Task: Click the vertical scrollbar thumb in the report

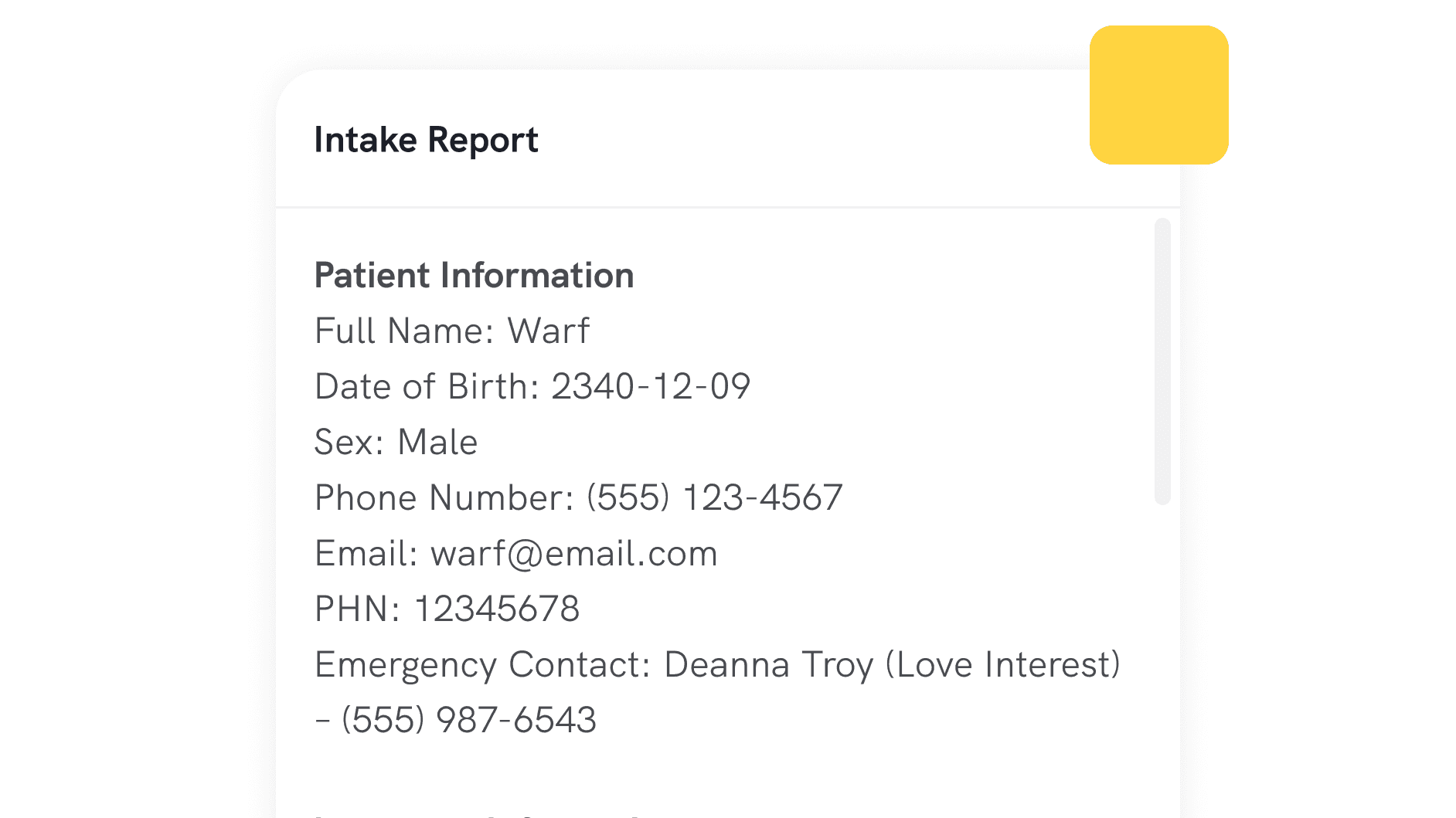Action: click(x=1162, y=361)
